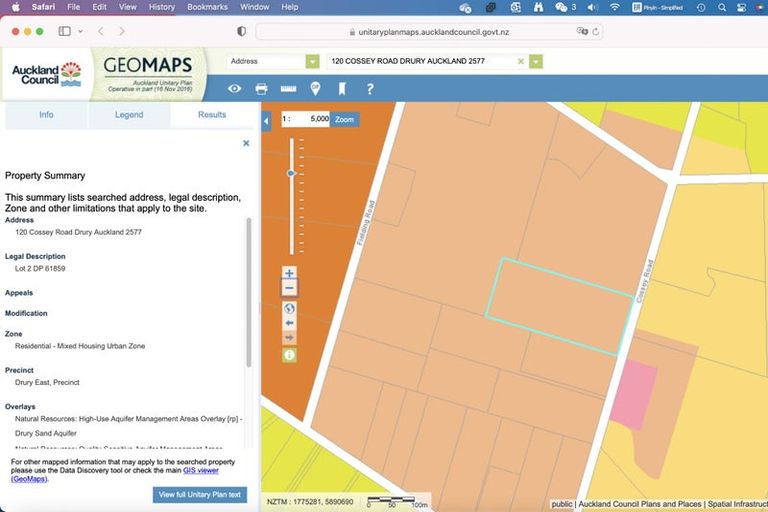Image resolution: width=768 pixels, height=512 pixels.
Task: Click the map zoom in plus button
Action: tap(290, 273)
